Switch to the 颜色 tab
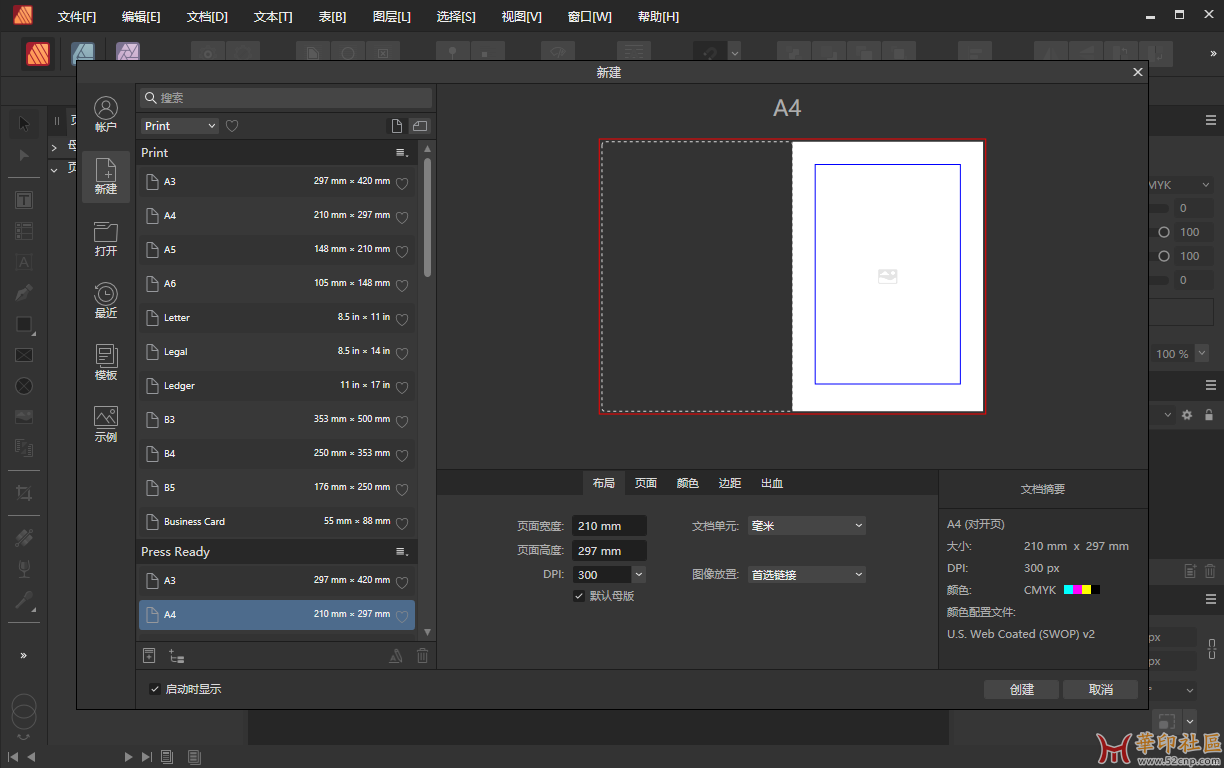The width and height of the screenshot is (1224, 768). click(688, 483)
